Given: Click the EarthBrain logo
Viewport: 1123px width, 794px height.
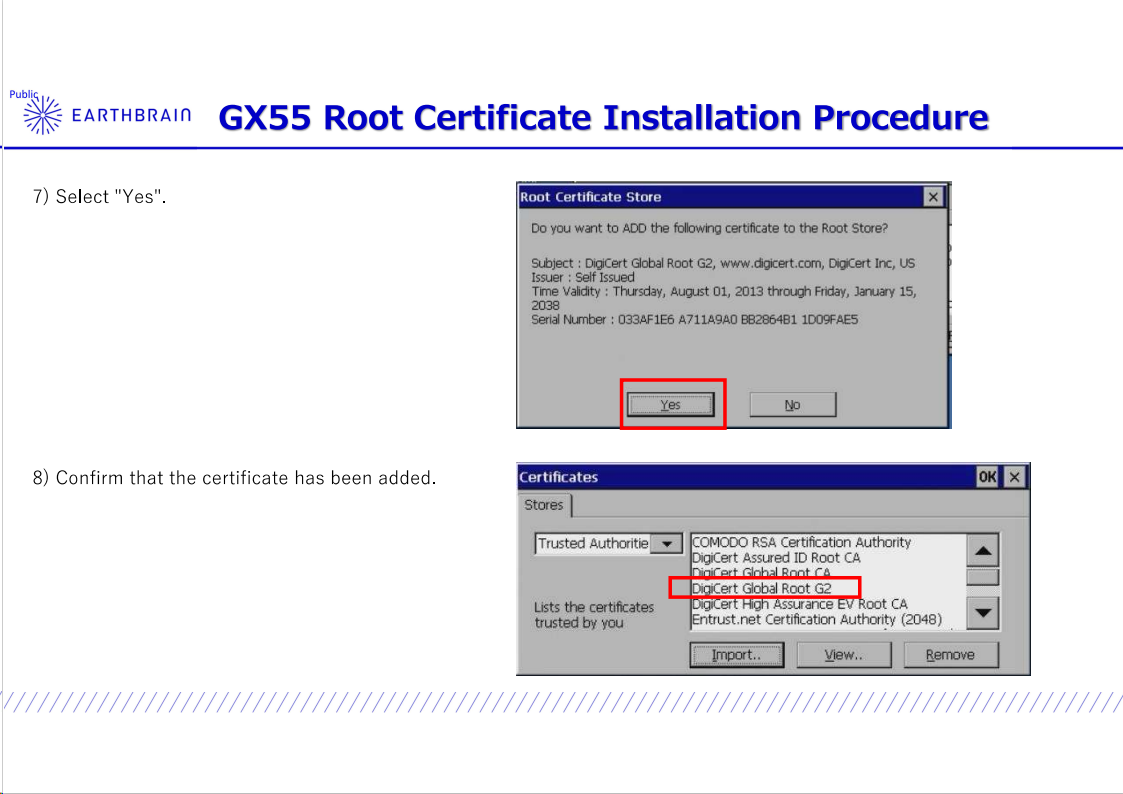Looking at the screenshot, I should click(x=107, y=115).
